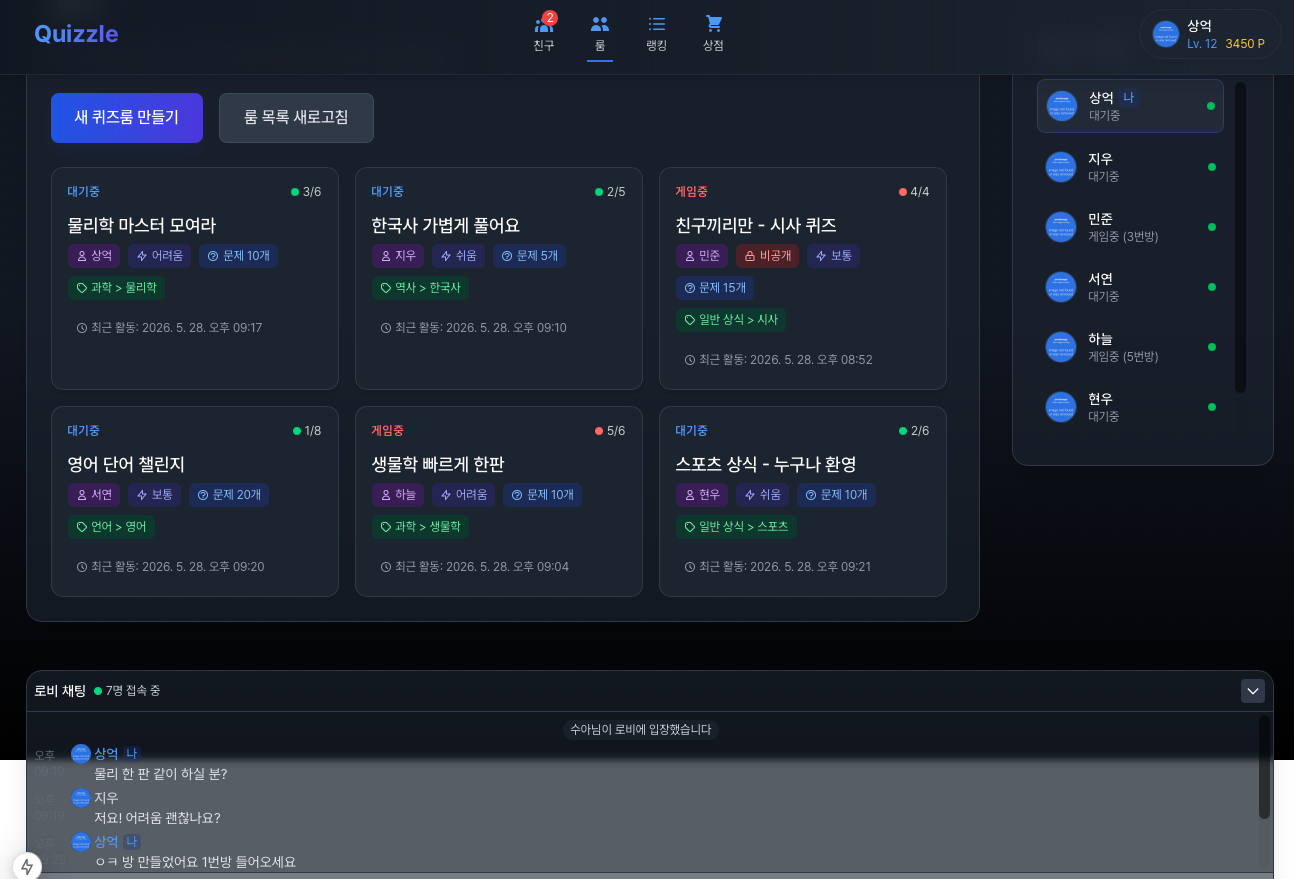Open 친구끼리만 - 시사 퀴즈 room
Image resolution: width=1294 pixels, height=879 pixels.
coord(803,278)
